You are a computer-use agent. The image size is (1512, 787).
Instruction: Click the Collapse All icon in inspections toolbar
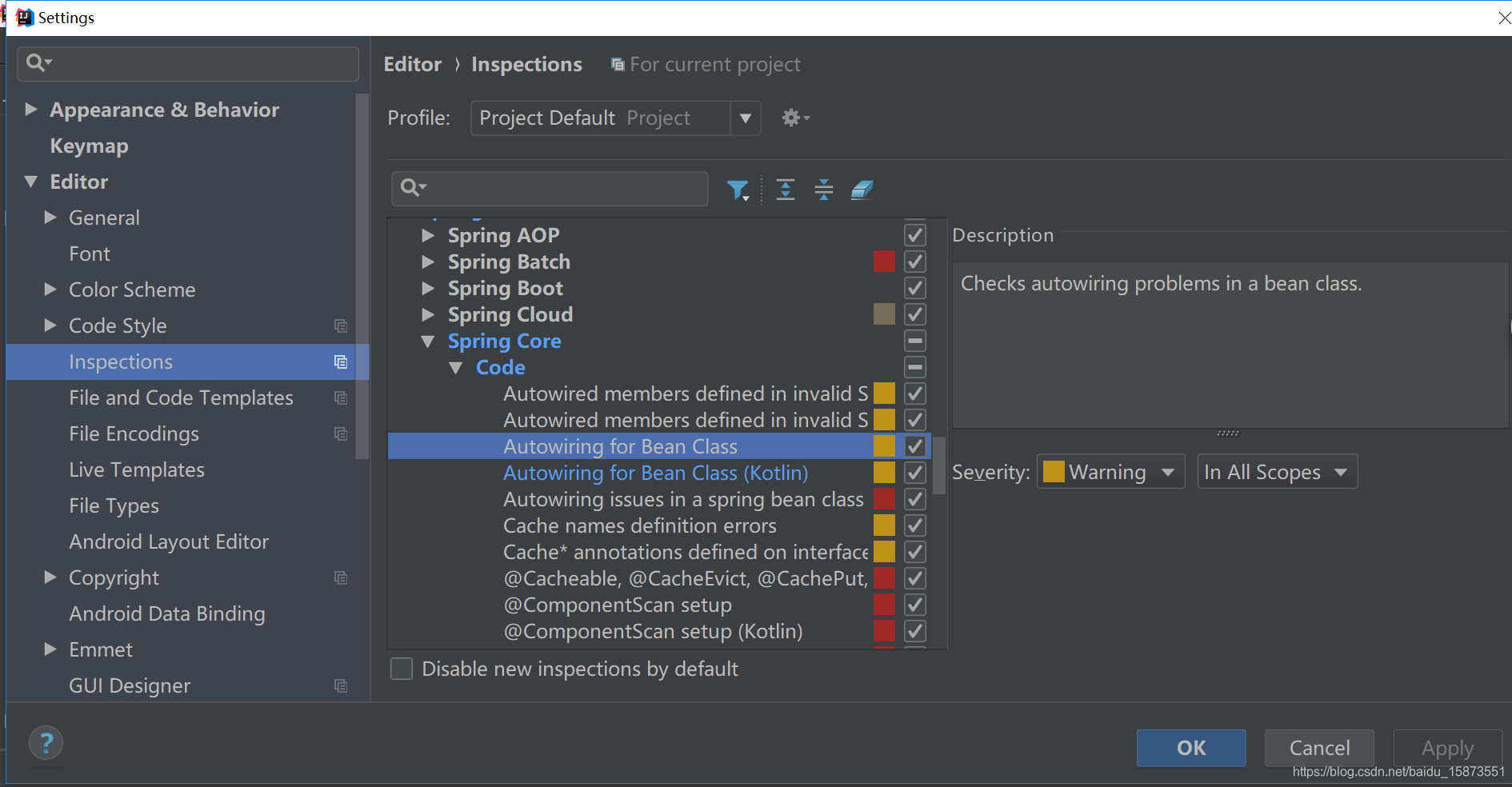click(x=824, y=190)
